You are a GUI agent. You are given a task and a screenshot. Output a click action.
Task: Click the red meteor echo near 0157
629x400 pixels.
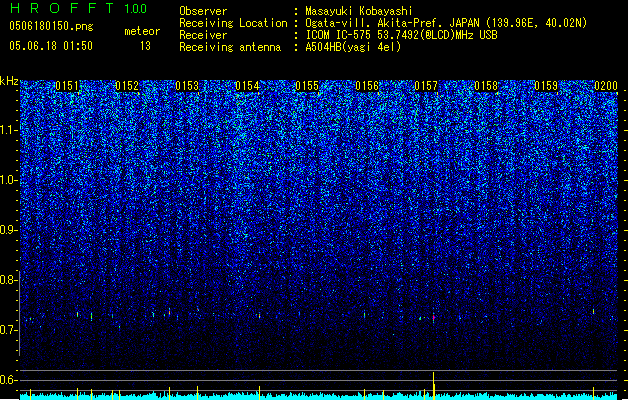434,317
